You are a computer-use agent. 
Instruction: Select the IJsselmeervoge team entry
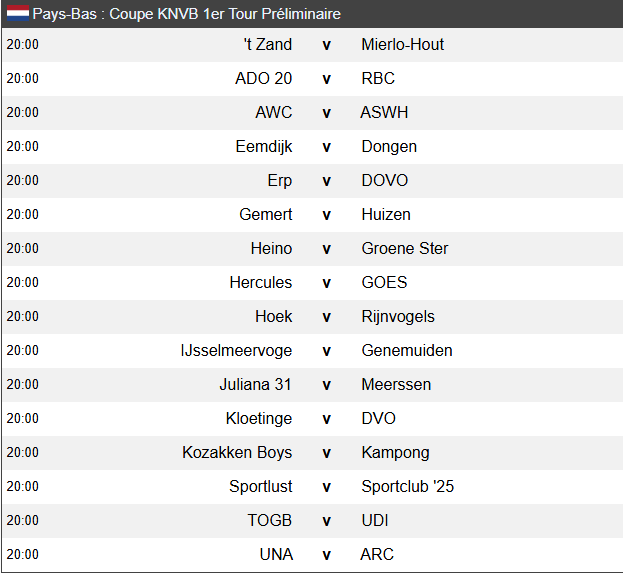(236, 350)
